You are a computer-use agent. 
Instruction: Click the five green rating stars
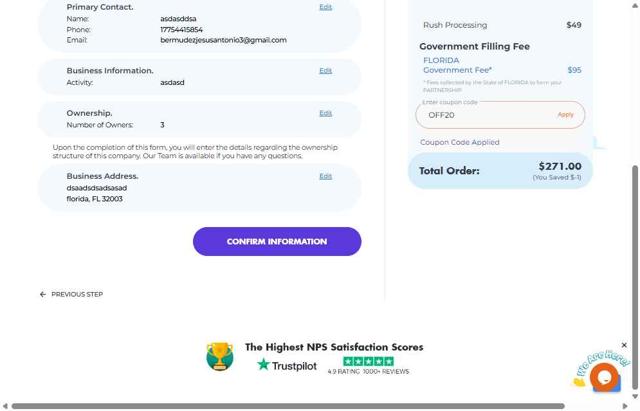[x=368, y=361]
